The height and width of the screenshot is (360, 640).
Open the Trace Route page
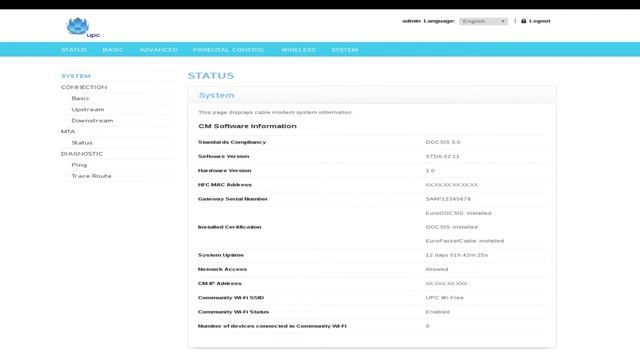(91, 176)
